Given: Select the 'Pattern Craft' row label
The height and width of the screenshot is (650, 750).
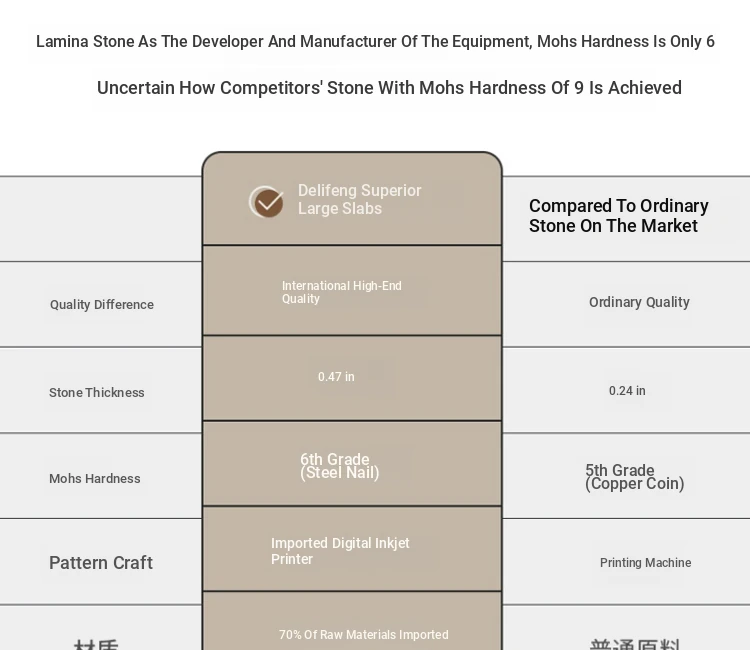Looking at the screenshot, I should (101, 563).
